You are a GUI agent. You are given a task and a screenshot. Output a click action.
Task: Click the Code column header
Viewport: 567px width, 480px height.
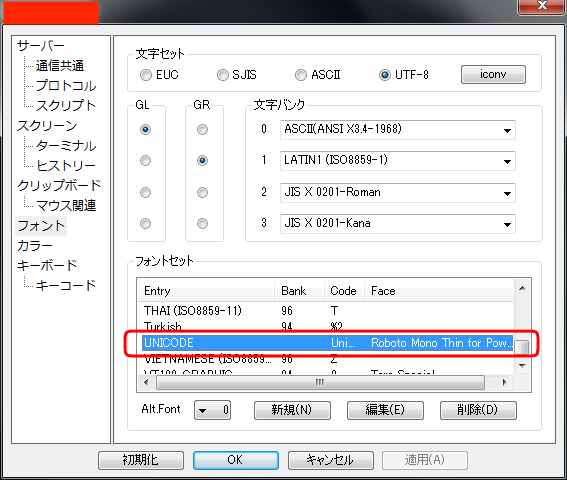point(344,291)
